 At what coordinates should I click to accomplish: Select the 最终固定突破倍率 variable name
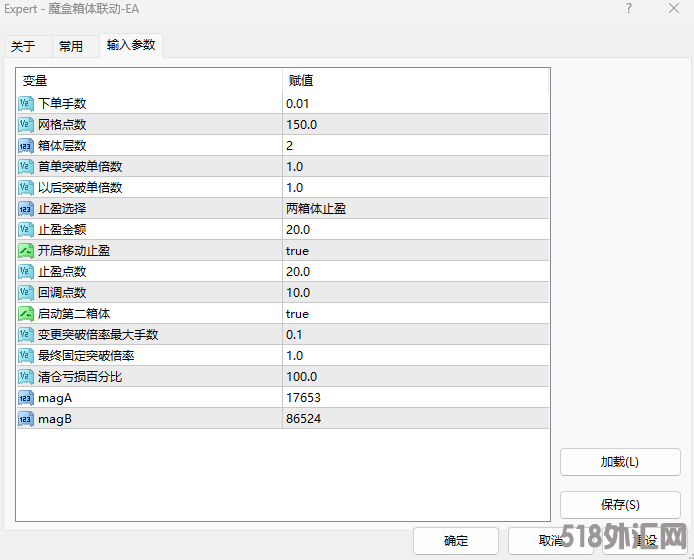click(86, 356)
